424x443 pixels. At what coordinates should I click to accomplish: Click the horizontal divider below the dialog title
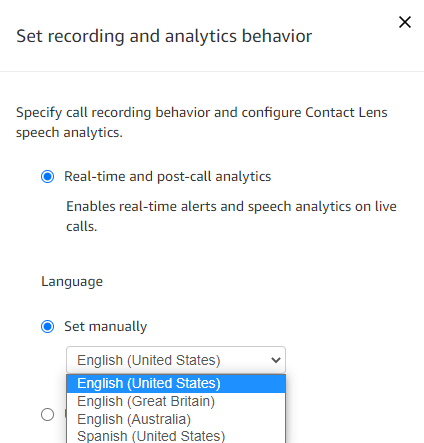click(212, 71)
